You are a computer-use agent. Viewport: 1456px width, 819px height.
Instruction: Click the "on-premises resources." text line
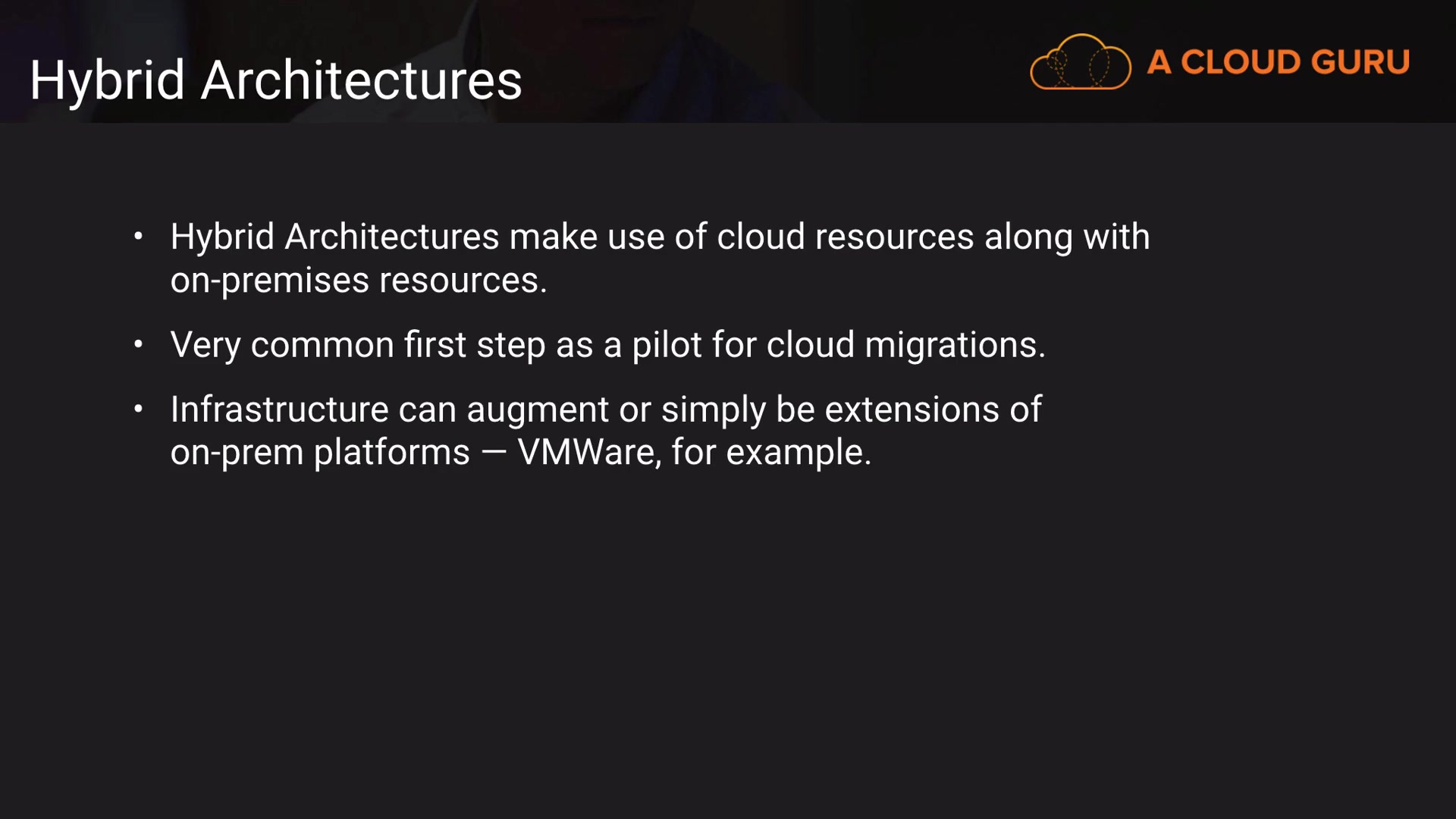(x=358, y=281)
